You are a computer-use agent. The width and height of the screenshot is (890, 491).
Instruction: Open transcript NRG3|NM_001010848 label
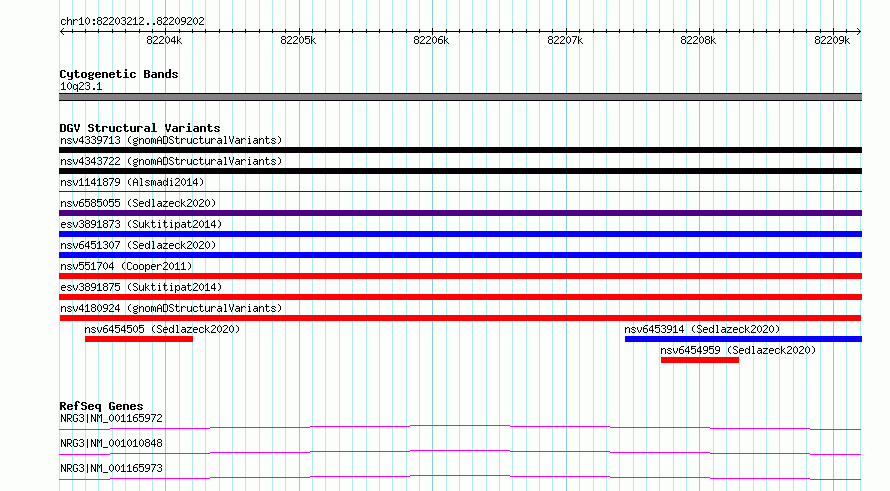click(x=111, y=443)
